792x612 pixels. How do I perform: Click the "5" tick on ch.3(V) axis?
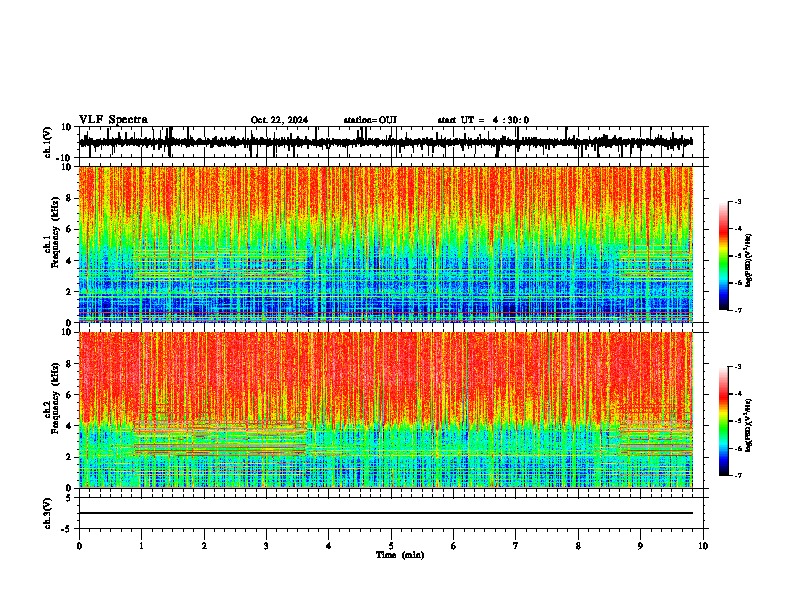(70, 497)
